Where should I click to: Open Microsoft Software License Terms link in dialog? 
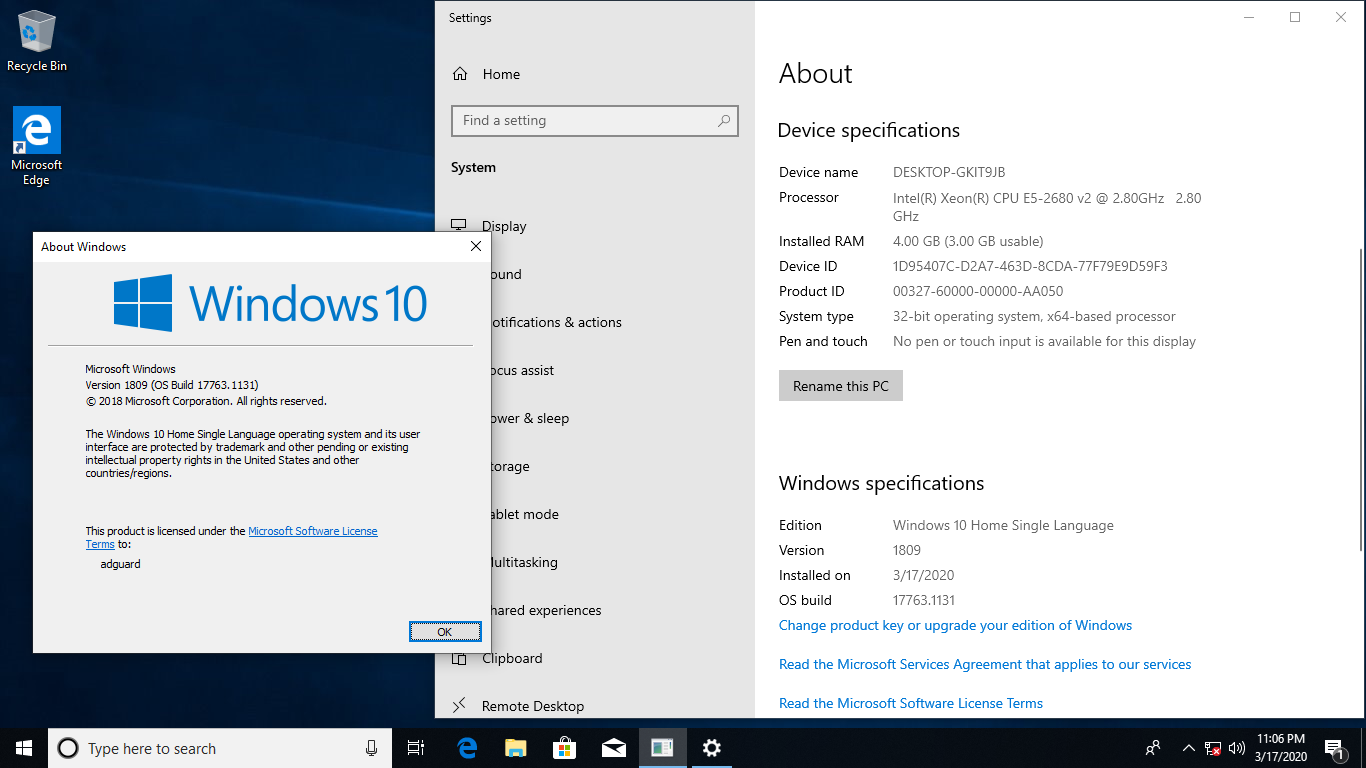click(x=313, y=531)
